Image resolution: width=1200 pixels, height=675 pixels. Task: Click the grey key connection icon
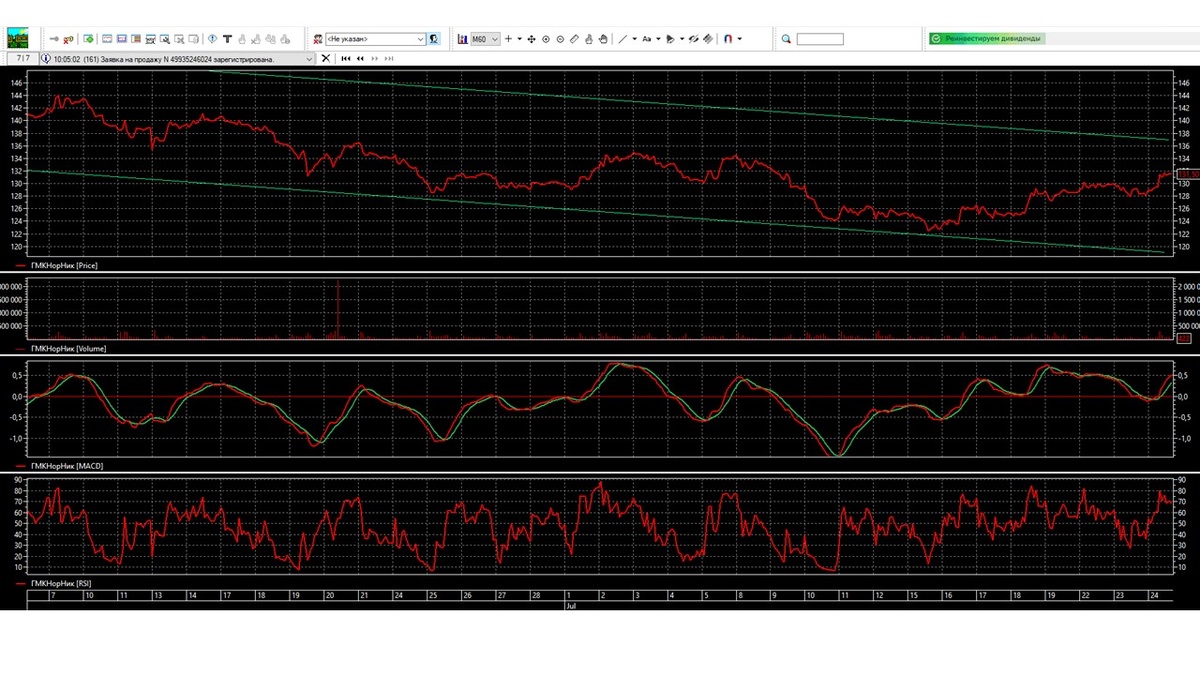tap(54, 39)
